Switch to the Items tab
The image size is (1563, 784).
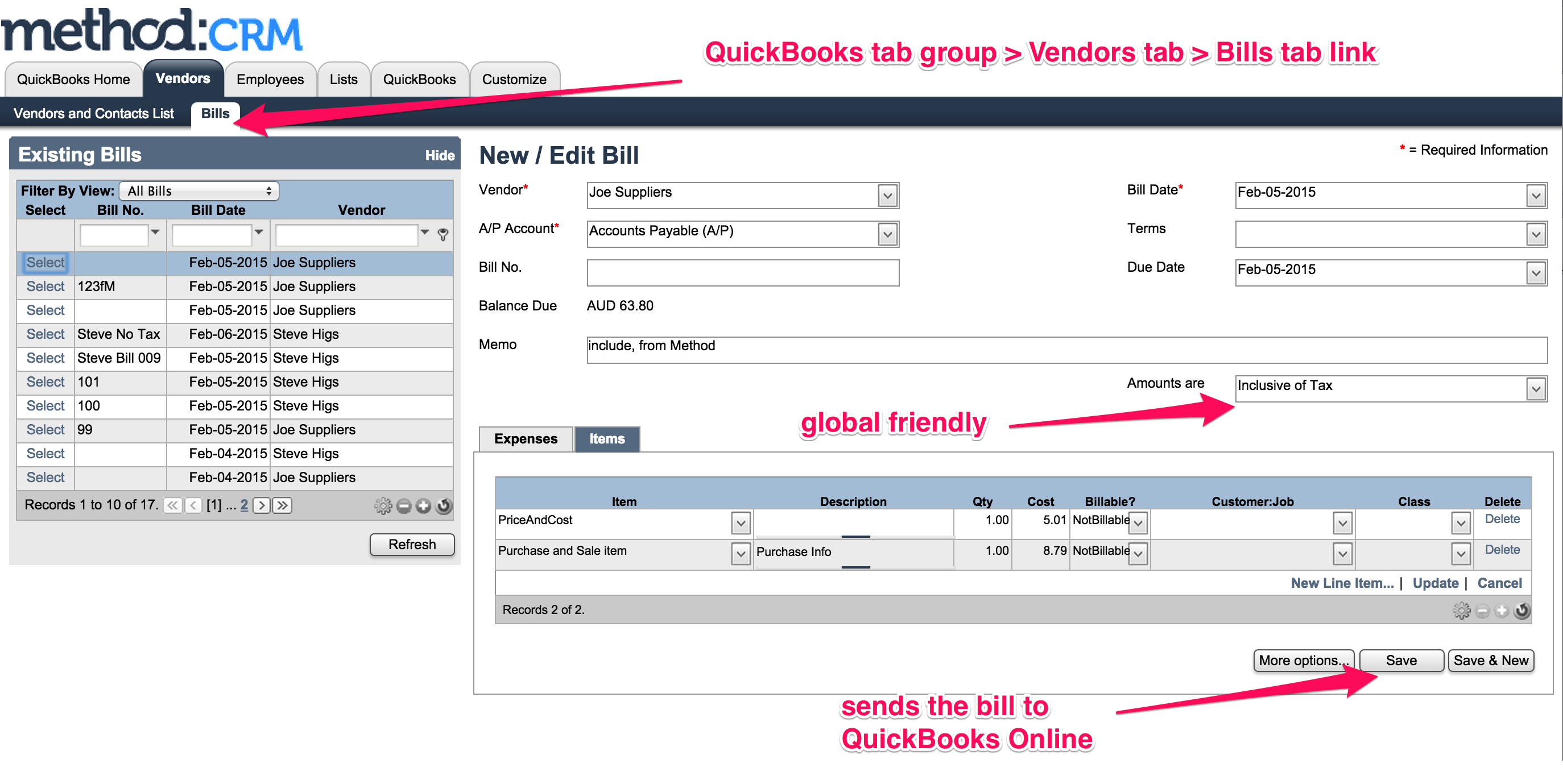pos(607,439)
